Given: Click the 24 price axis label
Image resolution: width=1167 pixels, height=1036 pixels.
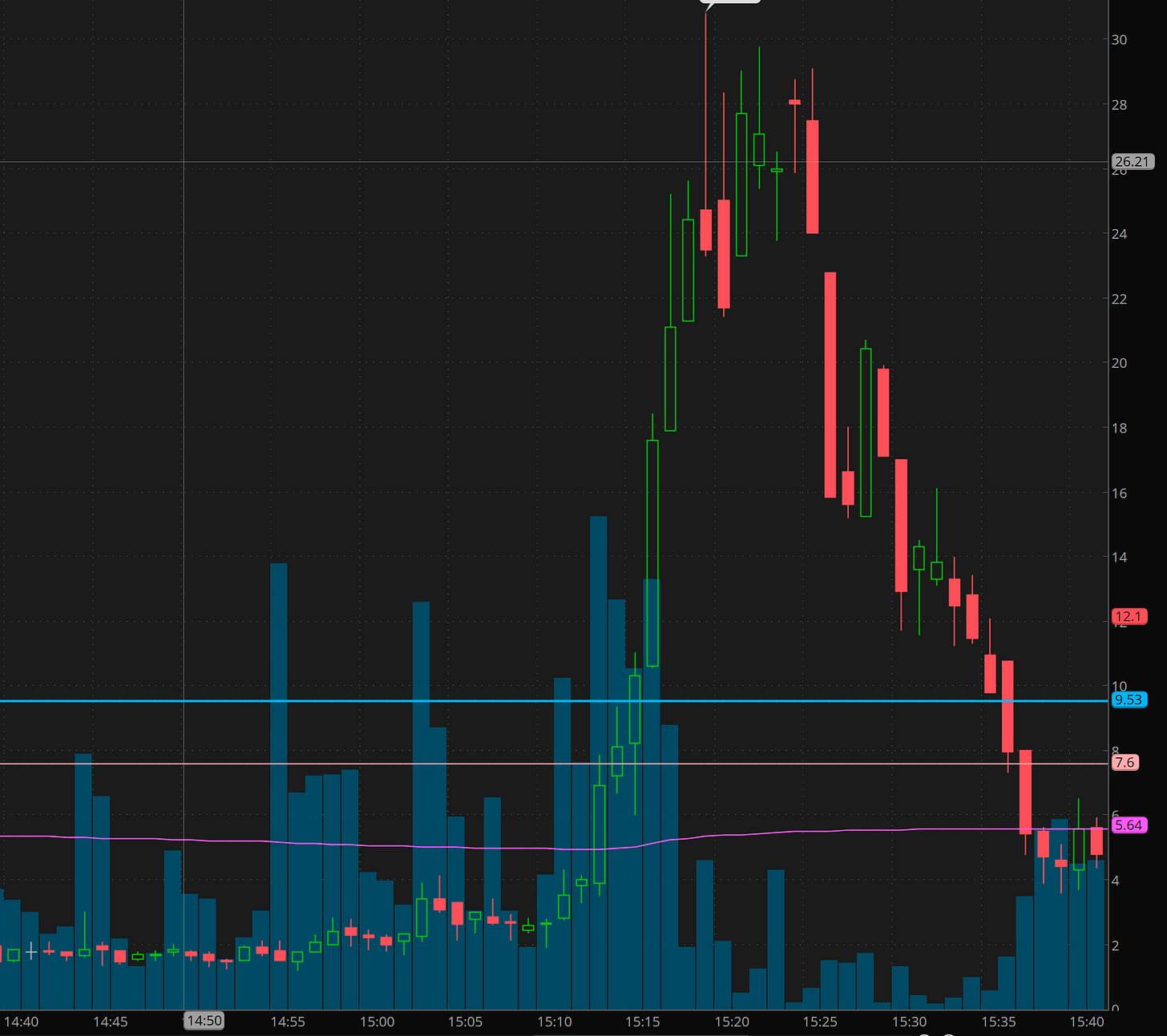Looking at the screenshot, I should click(x=1119, y=234).
